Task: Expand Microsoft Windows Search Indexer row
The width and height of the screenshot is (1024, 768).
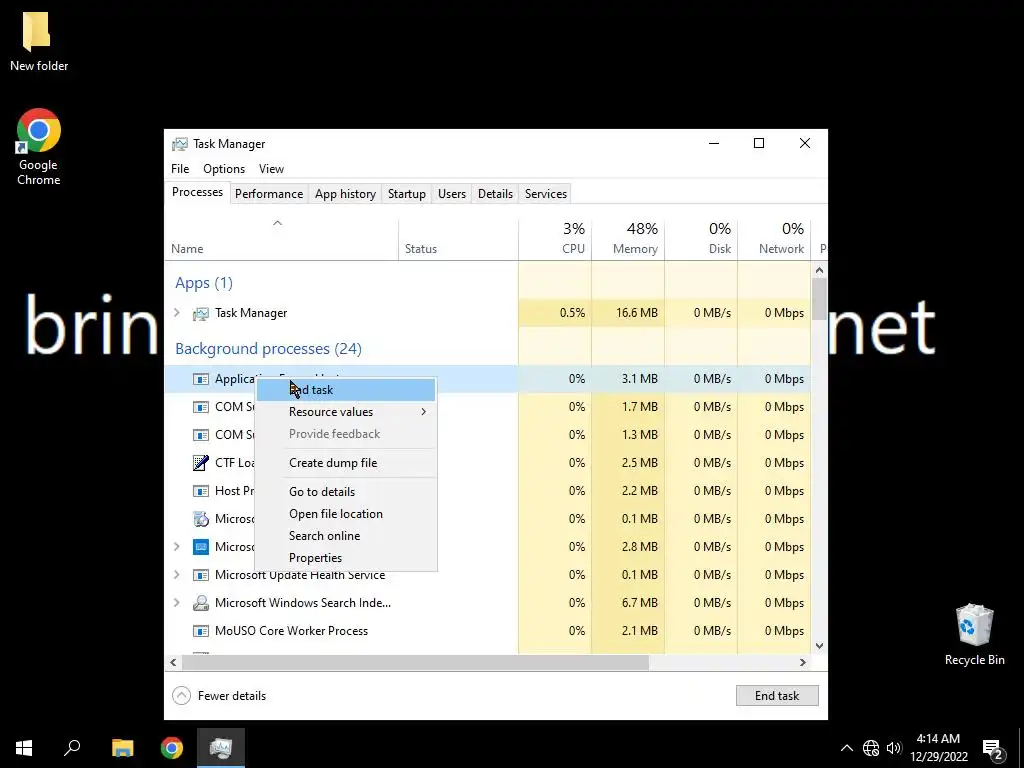Action: click(x=176, y=603)
